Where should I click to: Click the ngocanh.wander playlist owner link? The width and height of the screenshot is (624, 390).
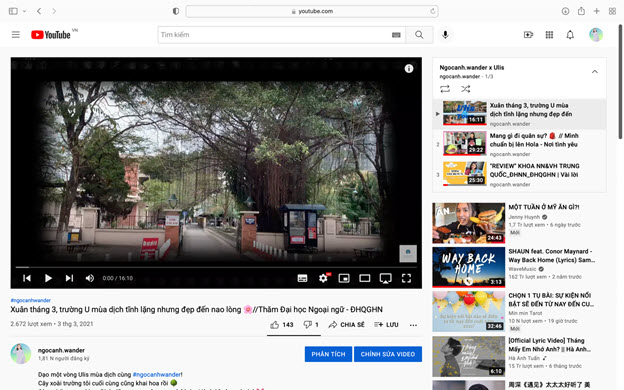tap(460, 76)
